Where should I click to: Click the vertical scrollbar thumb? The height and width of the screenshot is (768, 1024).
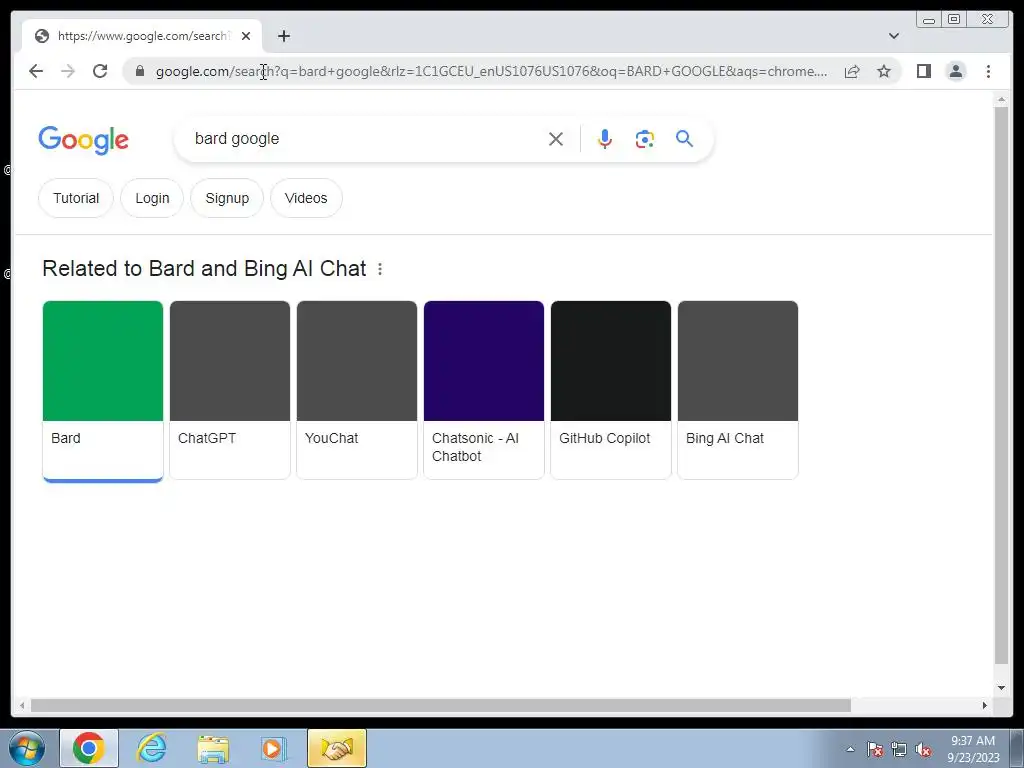(1001, 385)
